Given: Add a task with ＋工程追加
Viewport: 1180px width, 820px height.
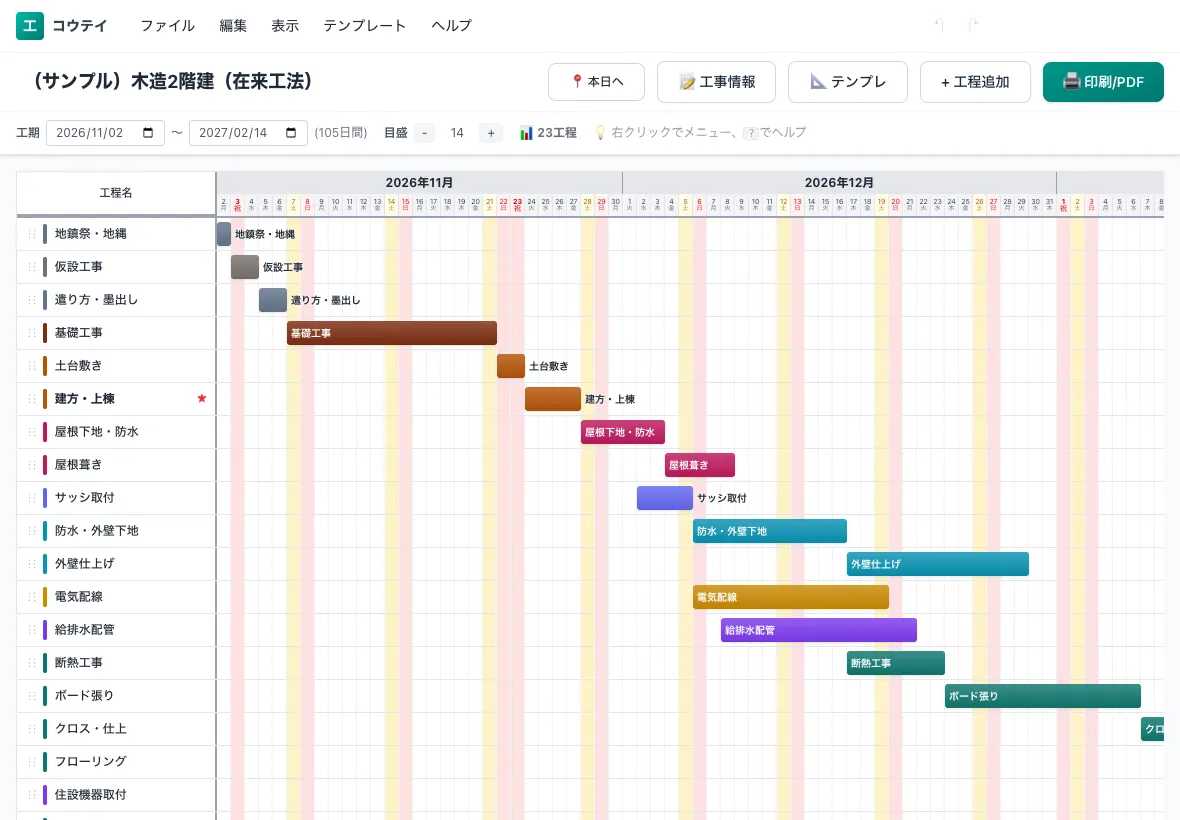Looking at the screenshot, I should (975, 81).
